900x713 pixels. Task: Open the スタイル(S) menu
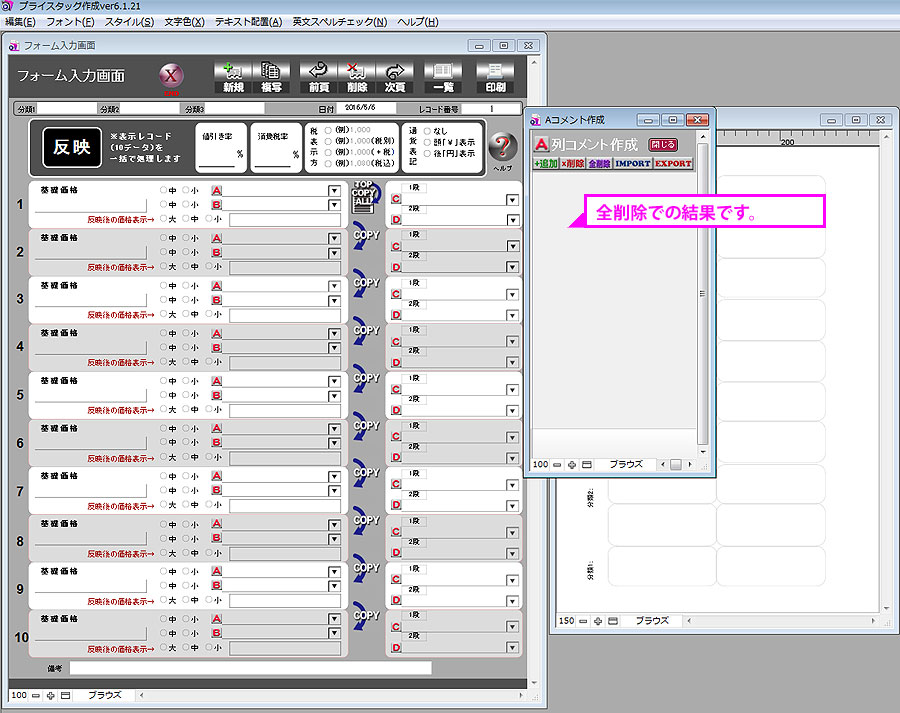(x=129, y=22)
